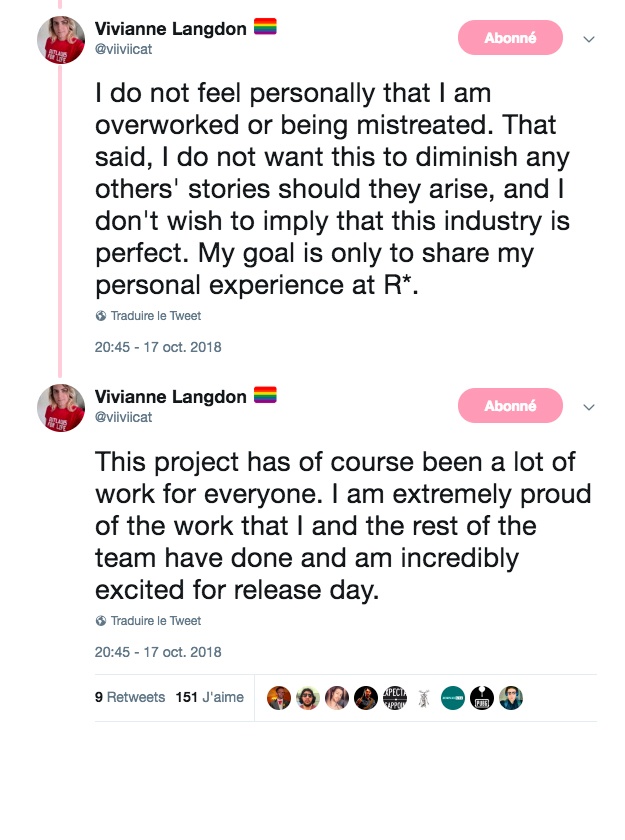Click the teal liker avatar
The width and height of the screenshot is (625, 840).
tap(453, 698)
